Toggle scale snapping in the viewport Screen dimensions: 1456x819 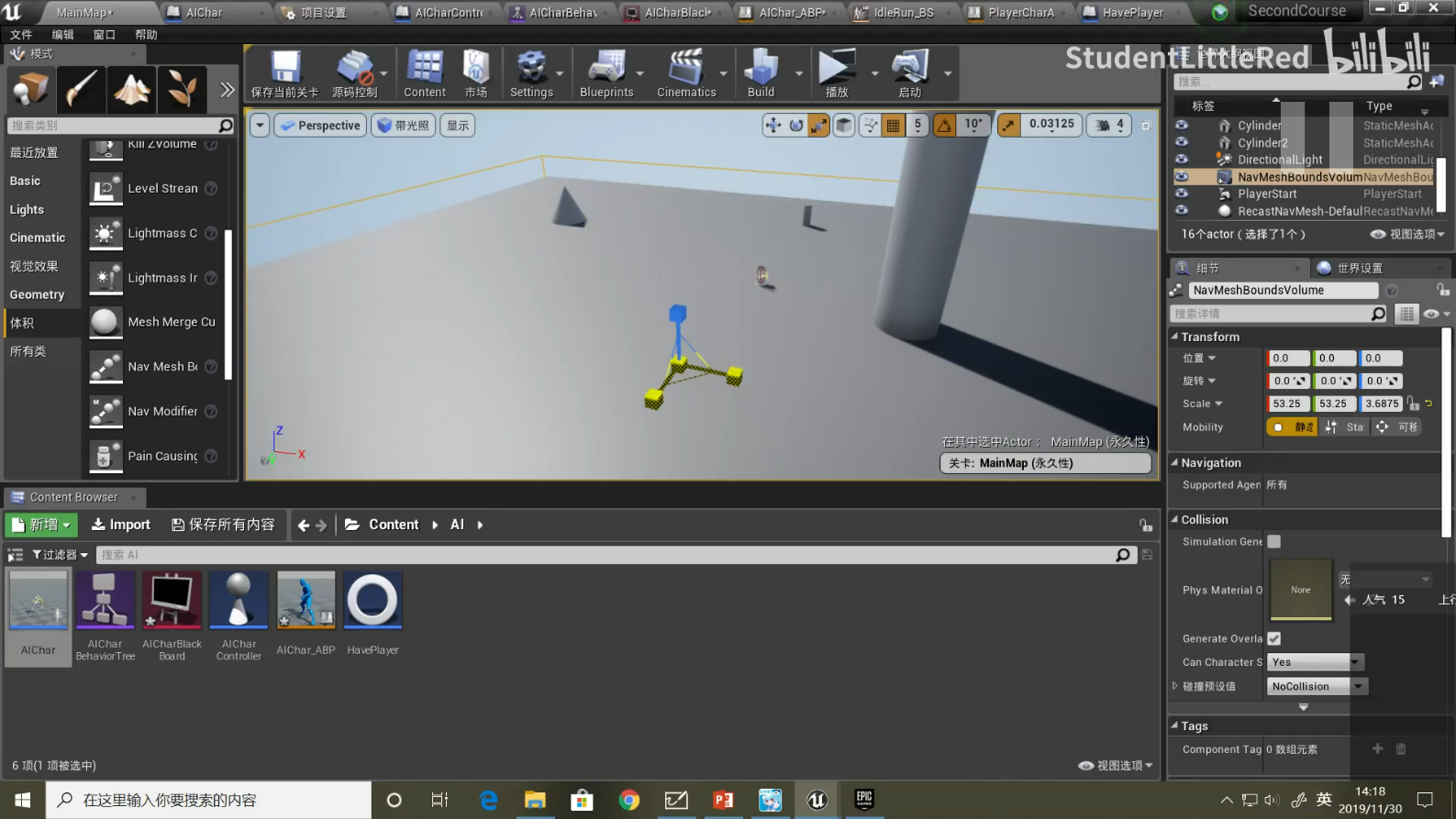tap(1008, 126)
